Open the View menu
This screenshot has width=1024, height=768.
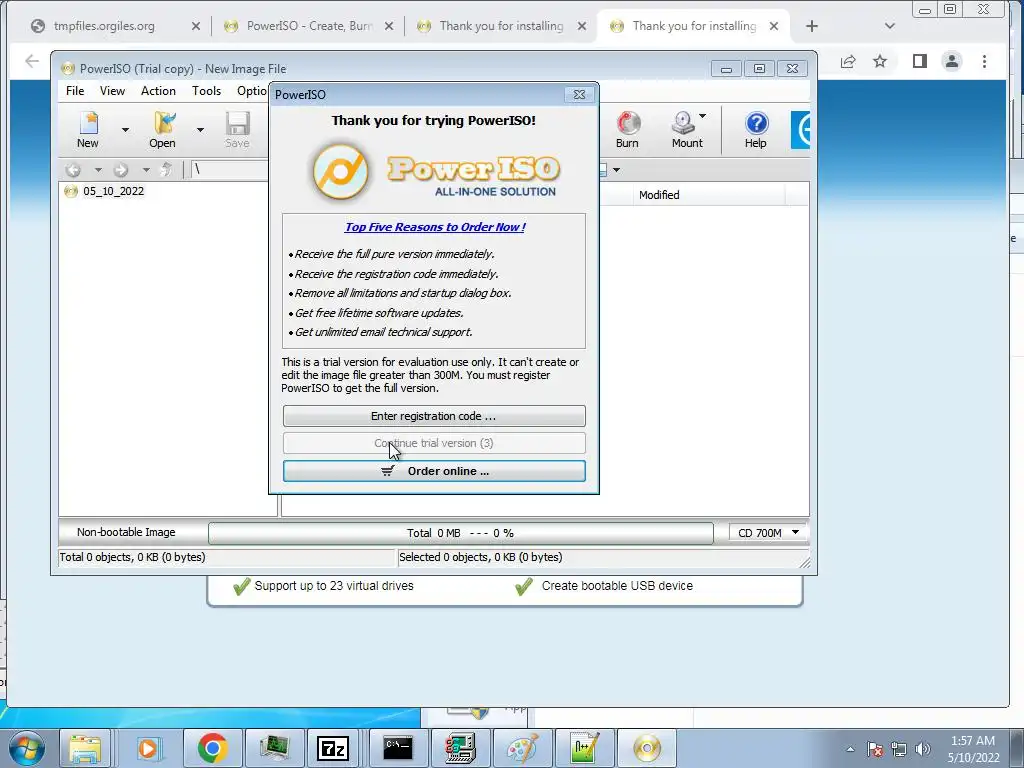pos(112,91)
